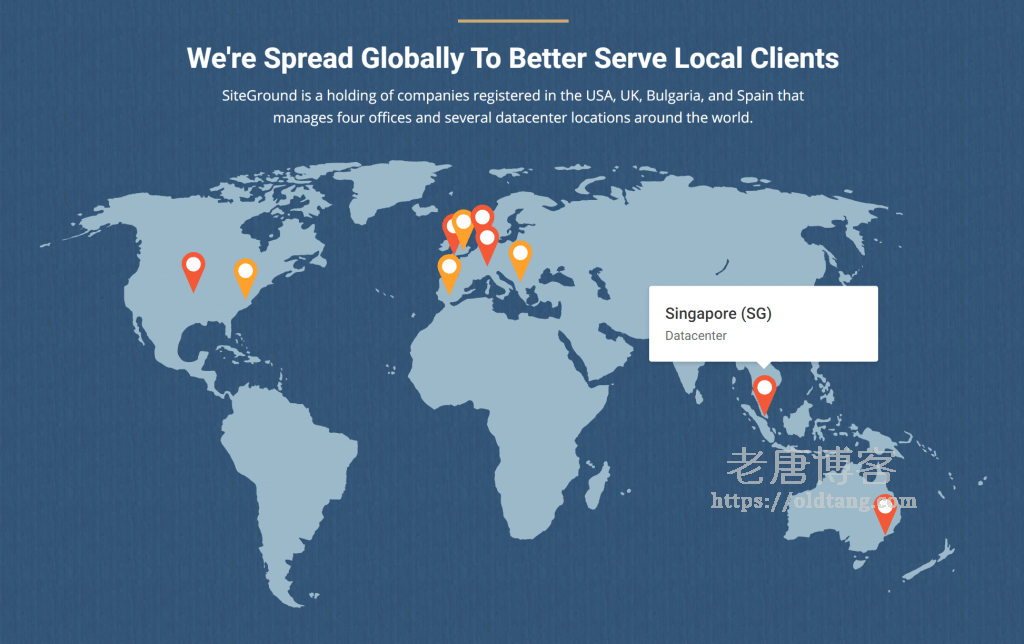
Task: Select the topmost red pin in northern Europe
Action: 483,217
